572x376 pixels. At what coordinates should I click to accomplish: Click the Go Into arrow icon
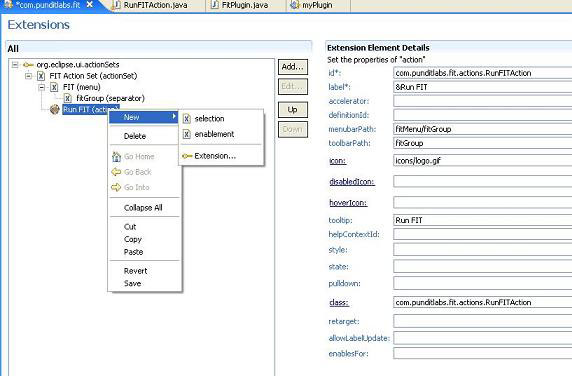click(116, 187)
